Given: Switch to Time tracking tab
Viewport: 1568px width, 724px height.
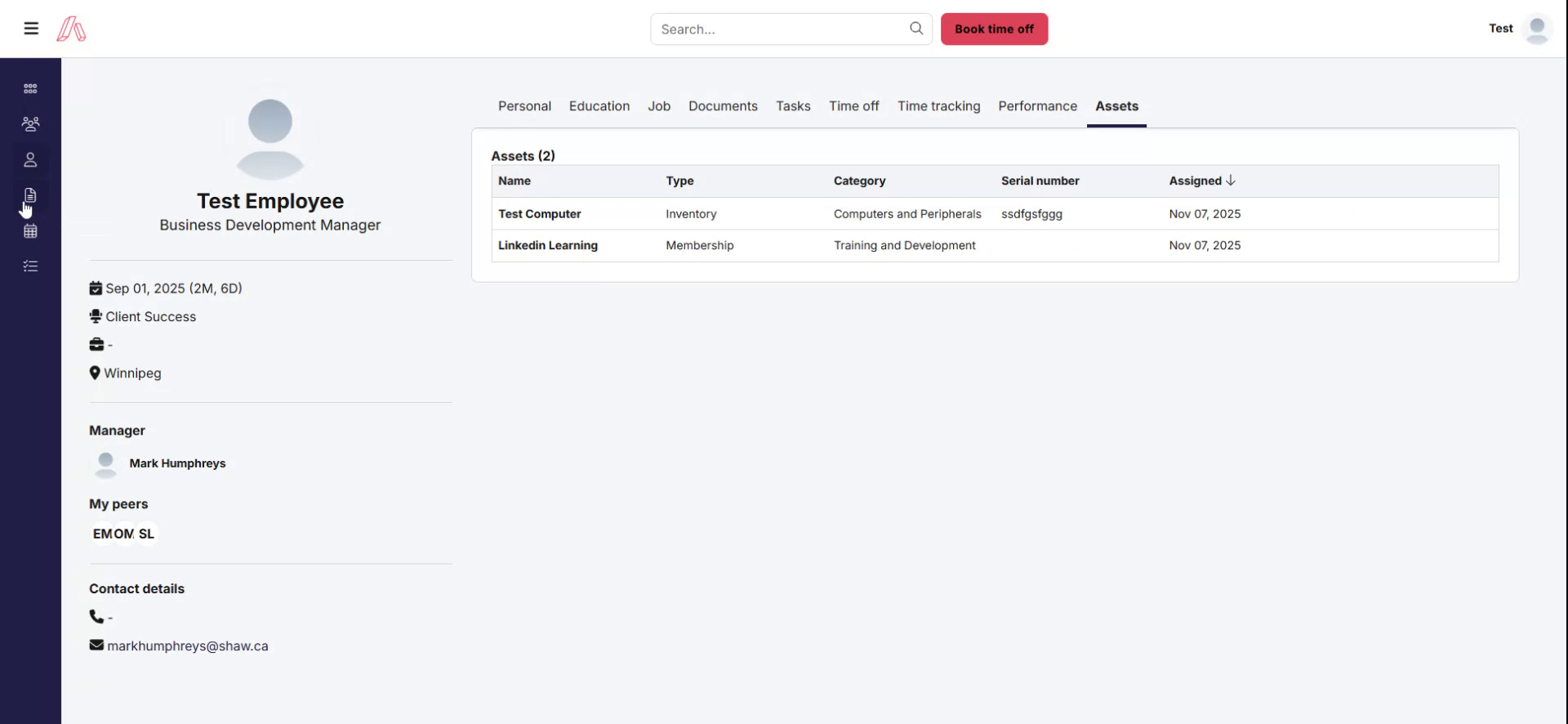Looking at the screenshot, I should tap(938, 106).
